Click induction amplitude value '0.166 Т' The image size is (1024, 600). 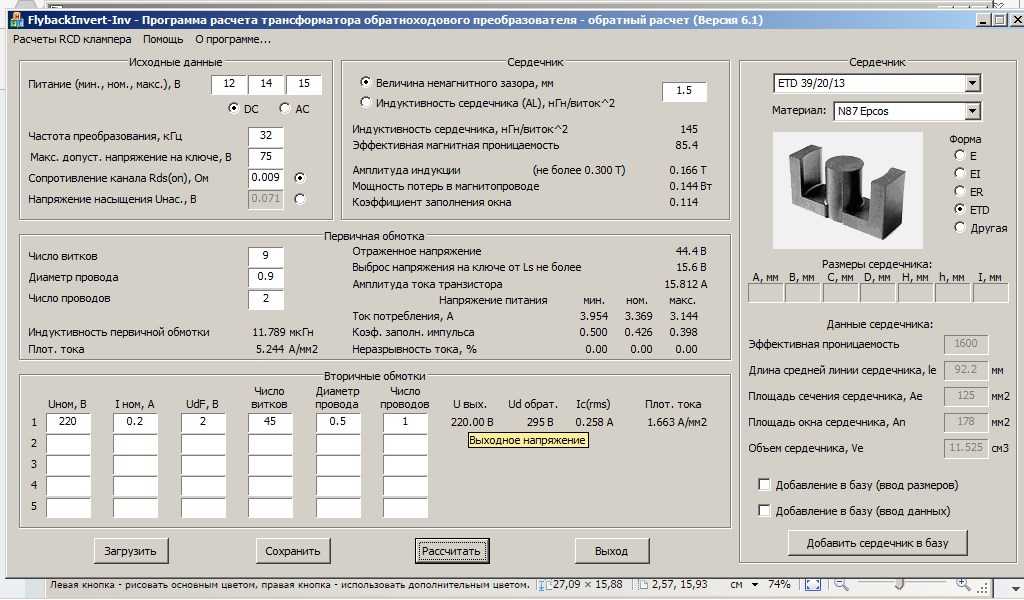pos(688,170)
